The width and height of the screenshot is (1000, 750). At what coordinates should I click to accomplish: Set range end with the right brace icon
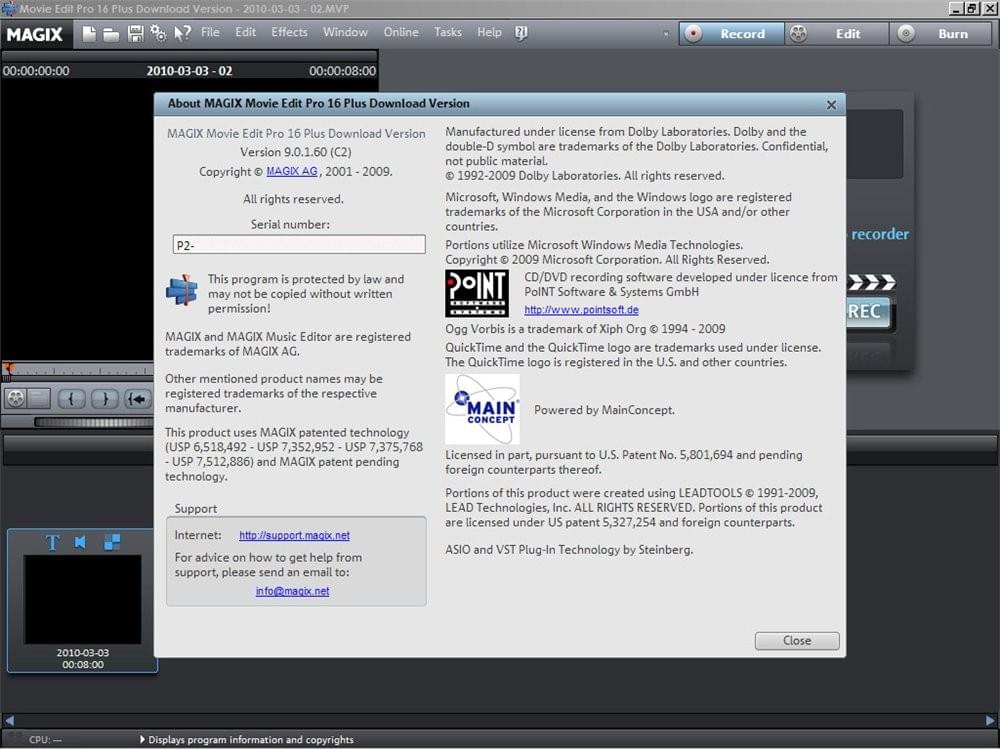(x=104, y=399)
